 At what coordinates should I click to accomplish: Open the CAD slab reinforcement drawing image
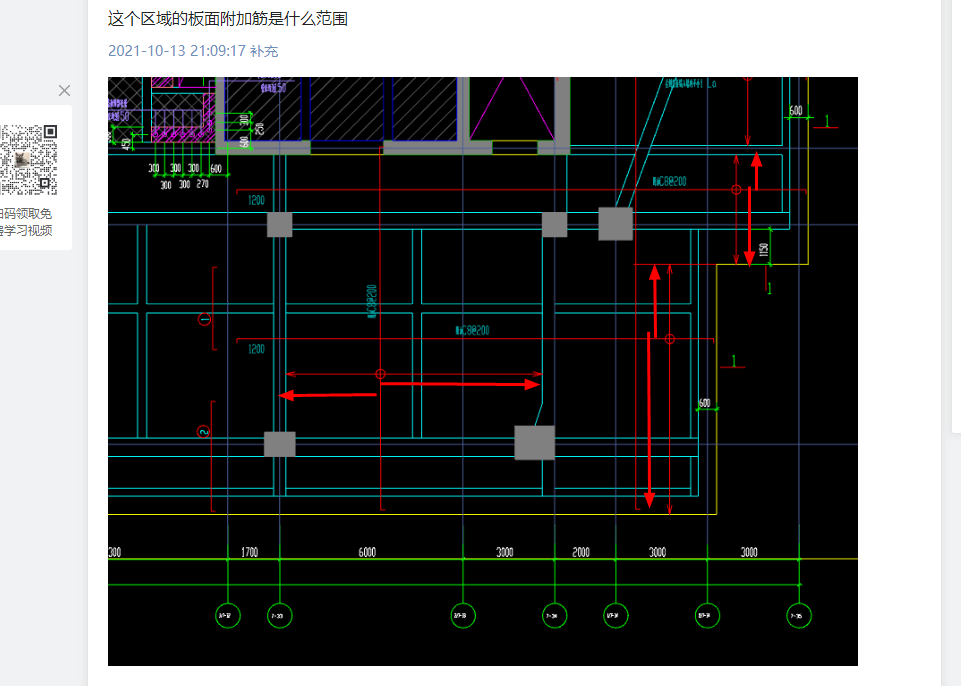pyautogui.click(x=483, y=371)
